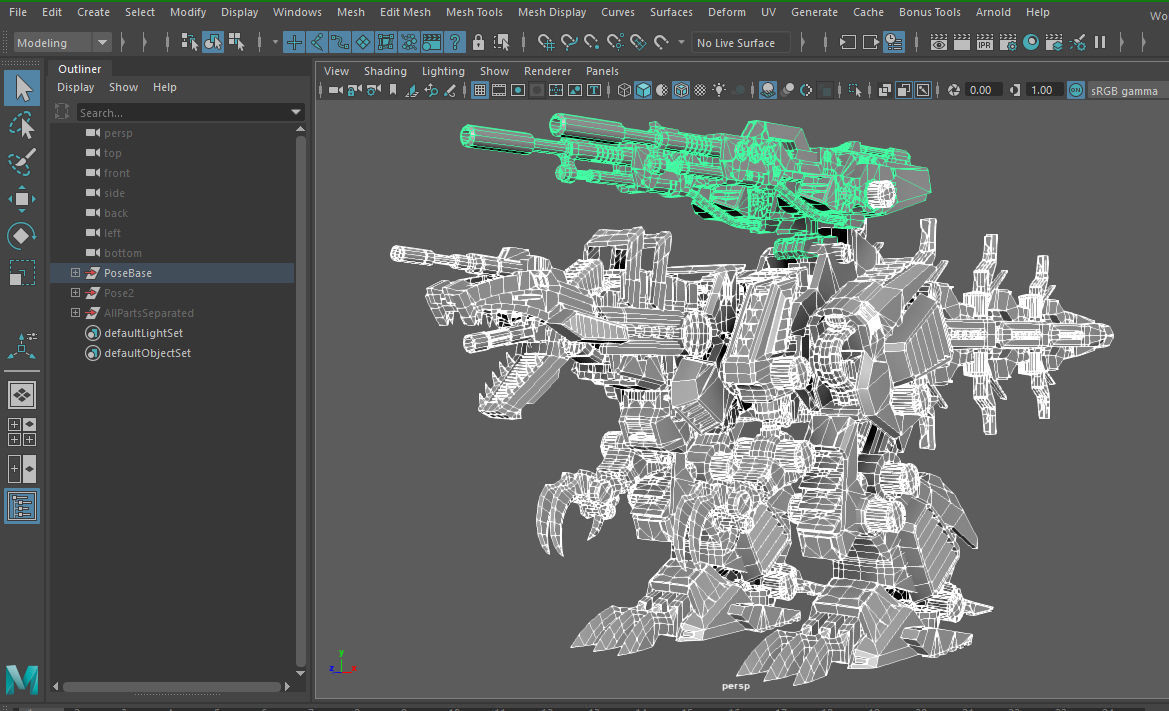
Task: Toggle Construction History on/off icon
Action: point(893,42)
